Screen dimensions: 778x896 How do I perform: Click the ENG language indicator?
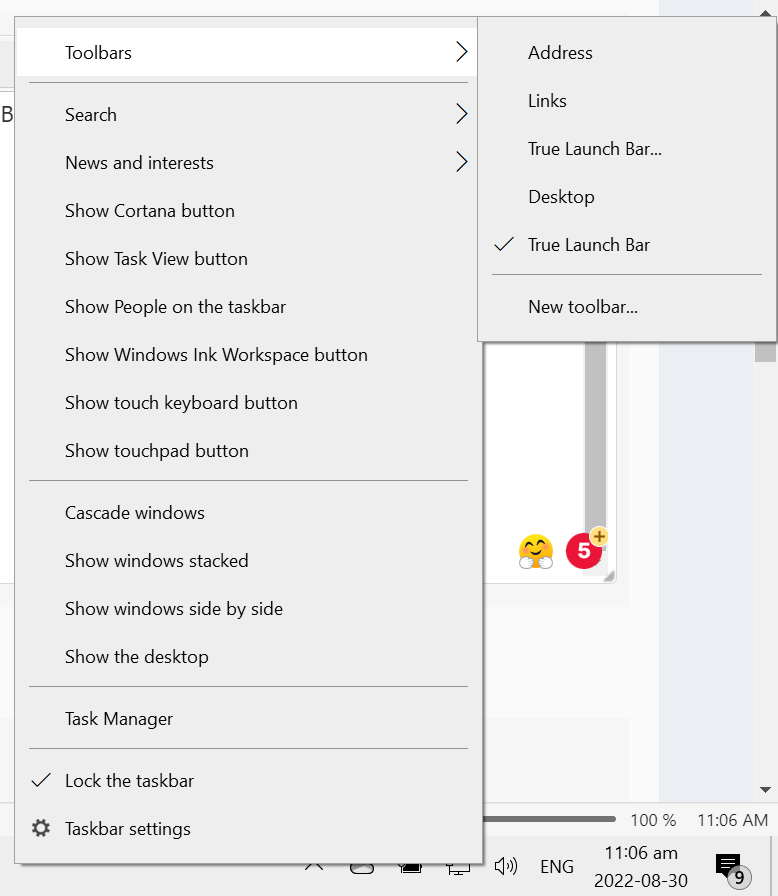[557, 867]
